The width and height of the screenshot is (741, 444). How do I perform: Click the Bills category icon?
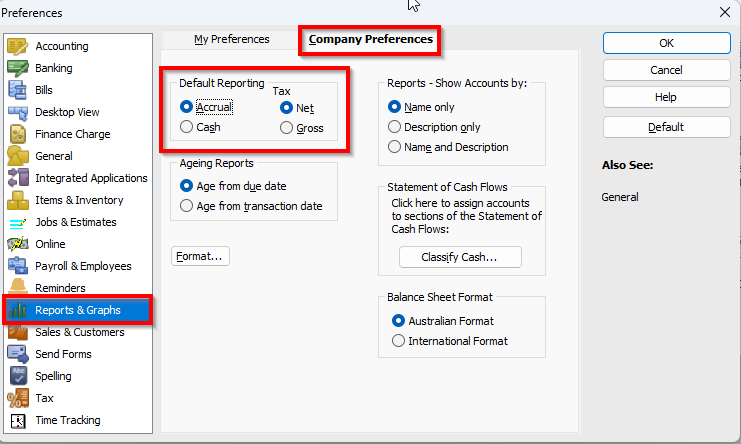pyautogui.click(x=18, y=90)
